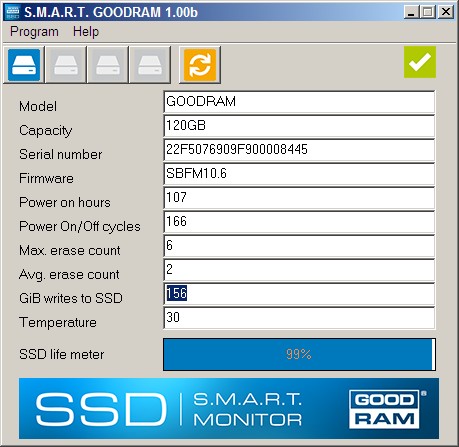The image size is (459, 447).
Task: Click the Temperature field showing 30
Action: coord(299,318)
